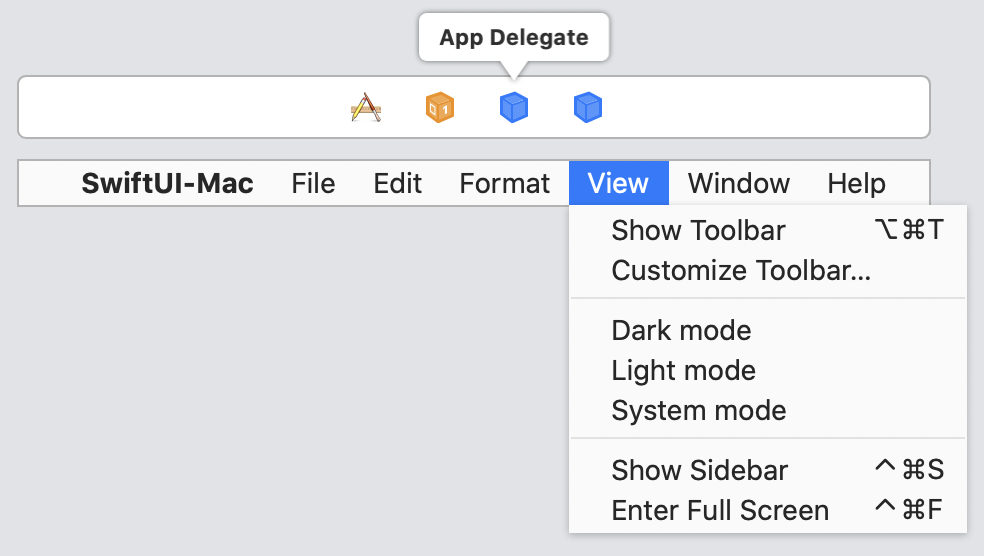This screenshot has width=984, height=556.
Task: Open the File menu
Action: 313,184
